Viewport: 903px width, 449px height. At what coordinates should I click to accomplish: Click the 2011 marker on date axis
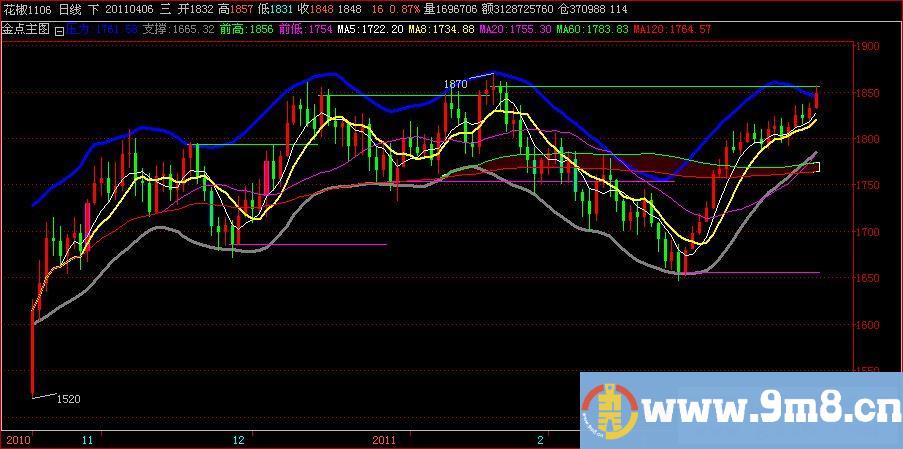point(384,439)
